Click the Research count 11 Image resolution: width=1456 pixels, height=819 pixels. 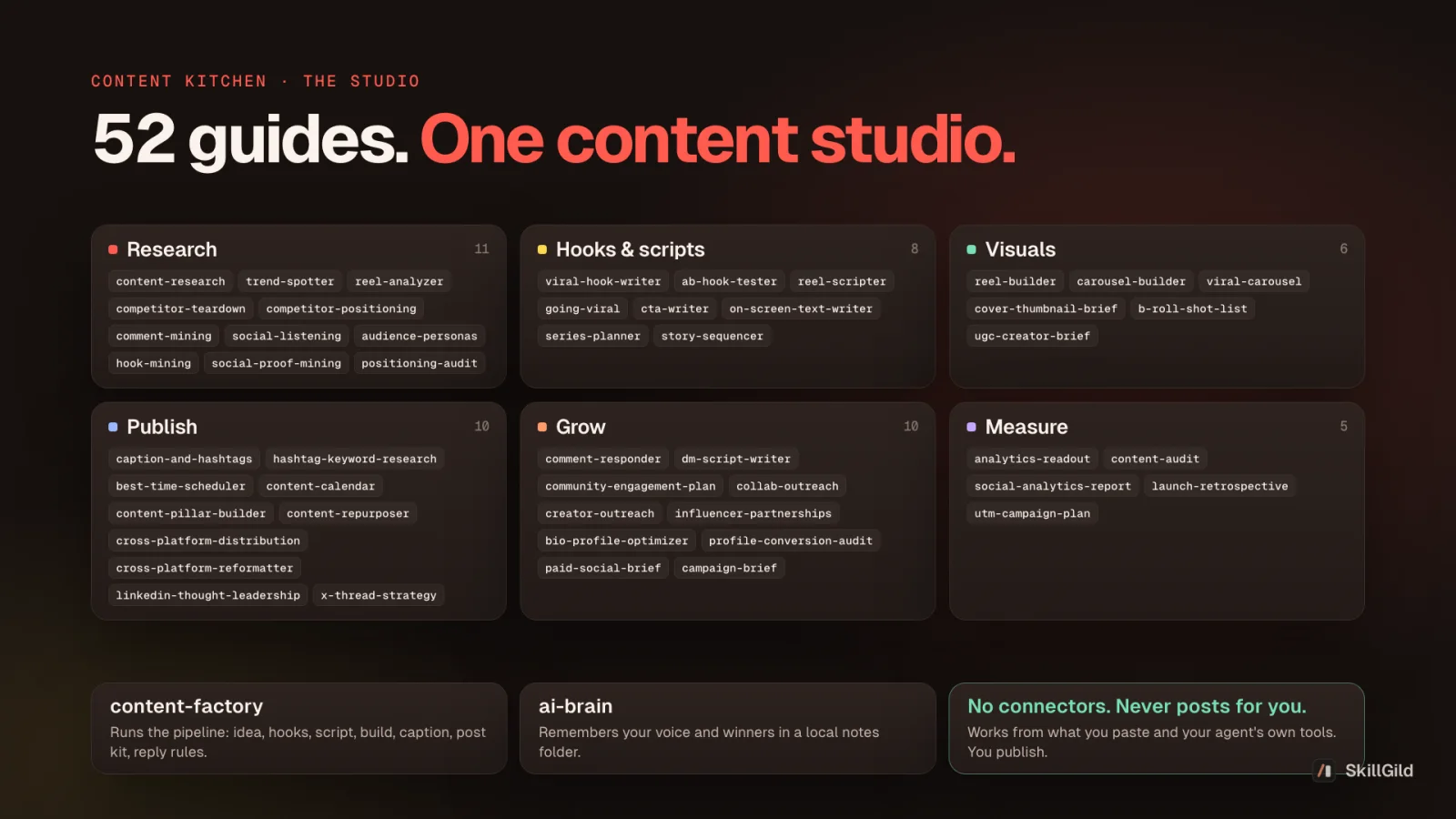481,248
